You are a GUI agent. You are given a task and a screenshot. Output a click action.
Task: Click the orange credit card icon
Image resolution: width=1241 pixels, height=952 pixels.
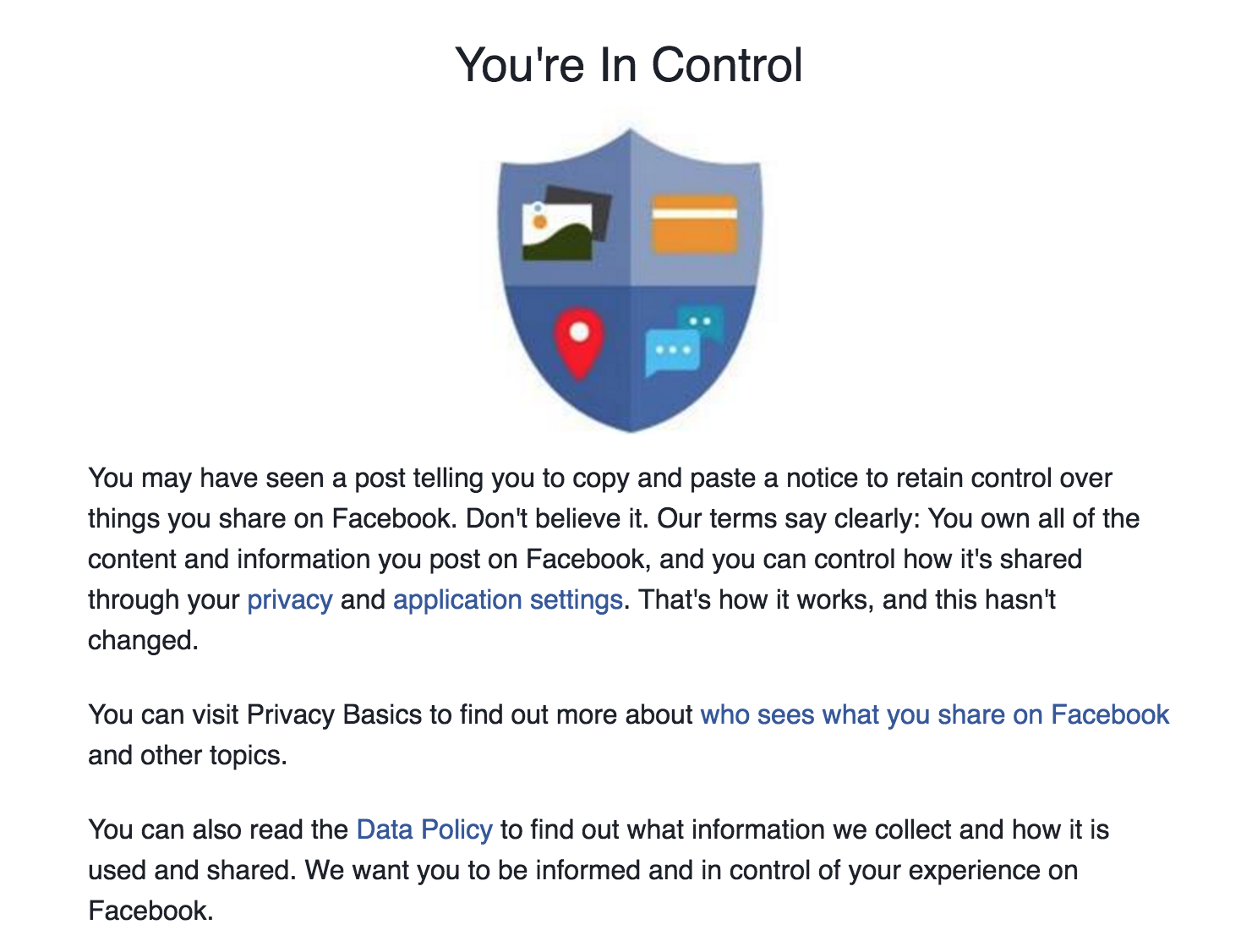(x=694, y=224)
